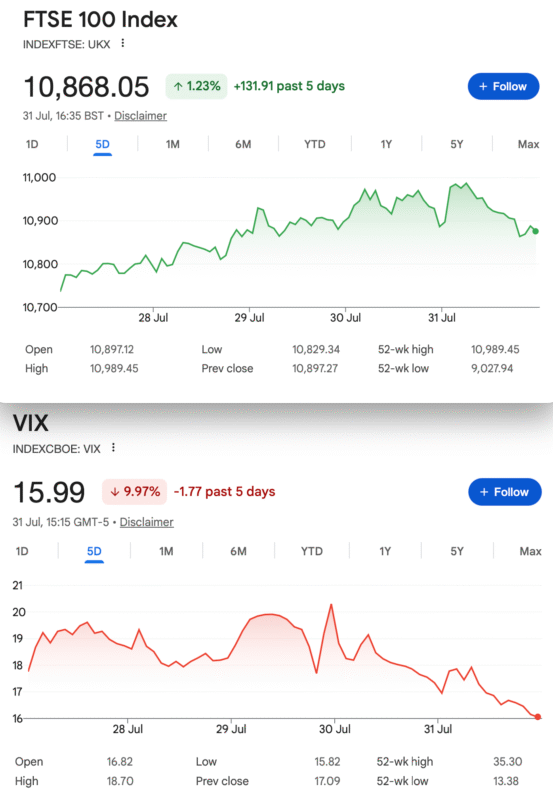Image resolution: width=553 pixels, height=800 pixels.
Task: Click the green endpoint dot on FTSE chart
Action: [x=536, y=231]
